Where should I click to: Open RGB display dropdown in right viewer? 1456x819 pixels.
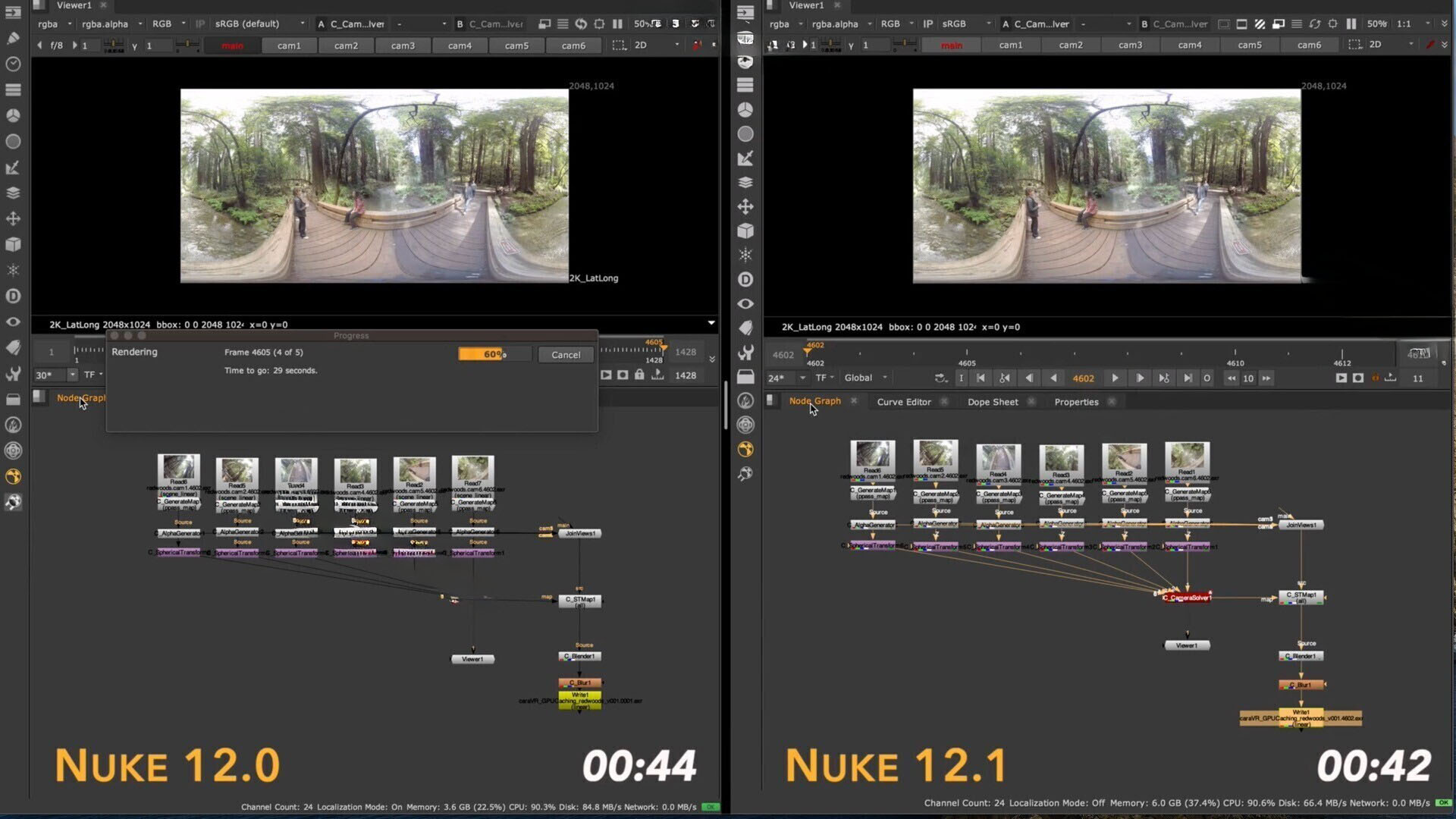(896, 24)
